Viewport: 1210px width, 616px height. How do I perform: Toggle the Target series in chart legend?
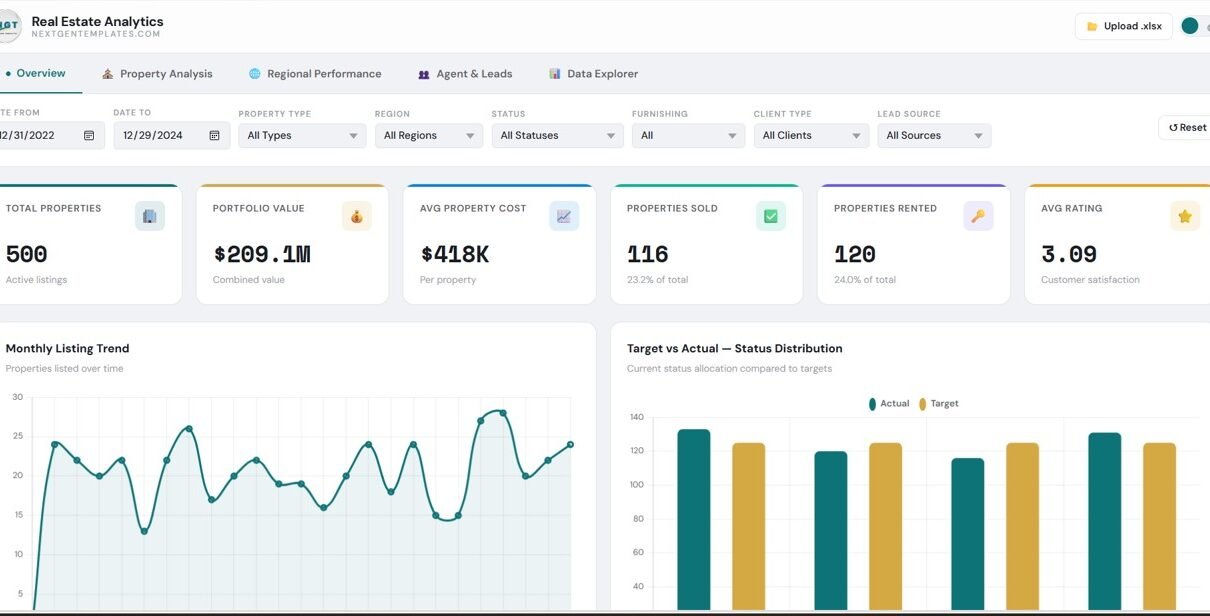click(938, 404)
